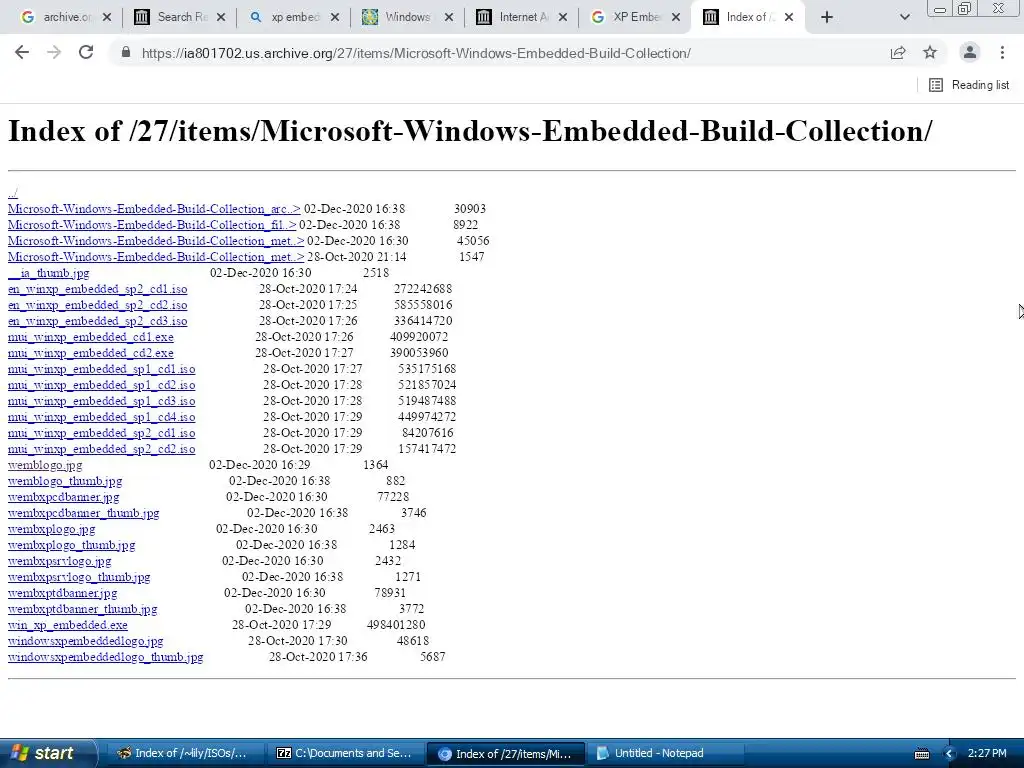Download mui_winxp_embedded_sp1_cd2.iso

click(x=101, y=385)
